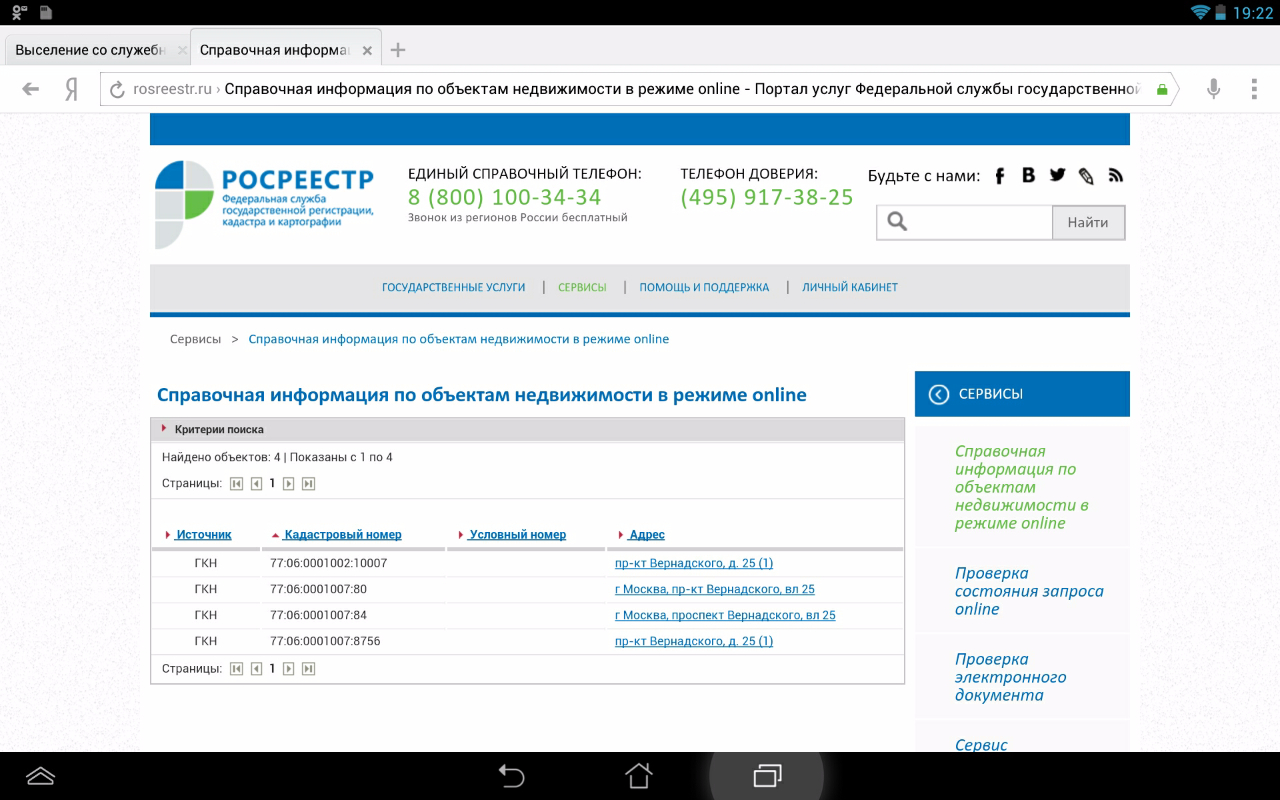Open the Личный кабинет menu item
This screenshot has height=800, width=1280.
point(849,287)
